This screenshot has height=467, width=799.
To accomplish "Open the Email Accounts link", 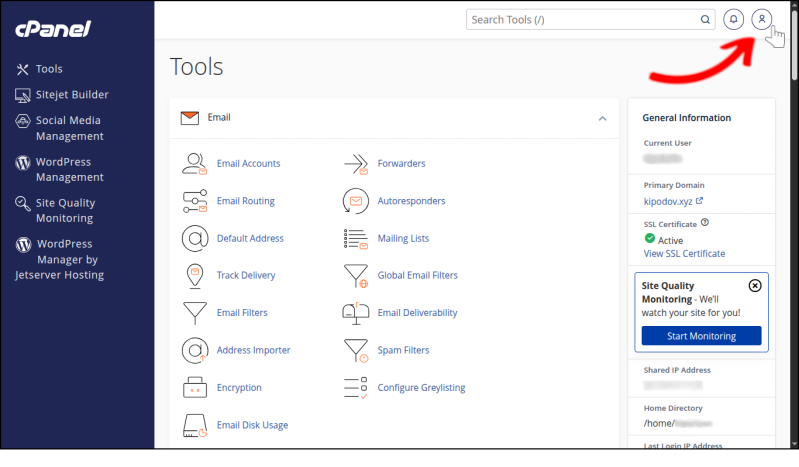I will pyautogui.click(x=248, y=164).
